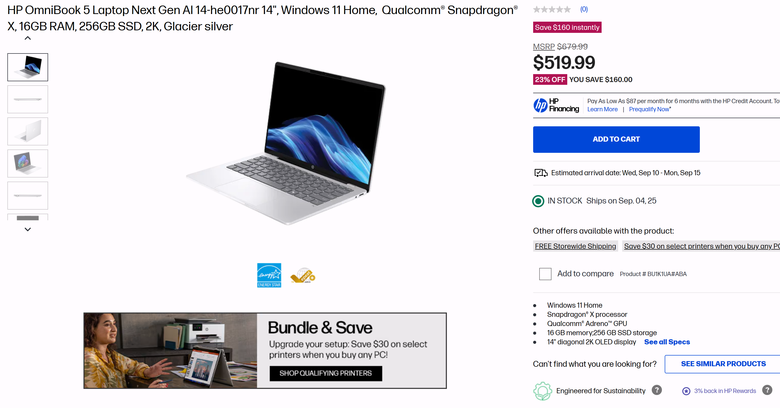This screenshot has width=780, height=408.
Task: Open the FREE Storewide Shipping offer
Action: point(575,246)
